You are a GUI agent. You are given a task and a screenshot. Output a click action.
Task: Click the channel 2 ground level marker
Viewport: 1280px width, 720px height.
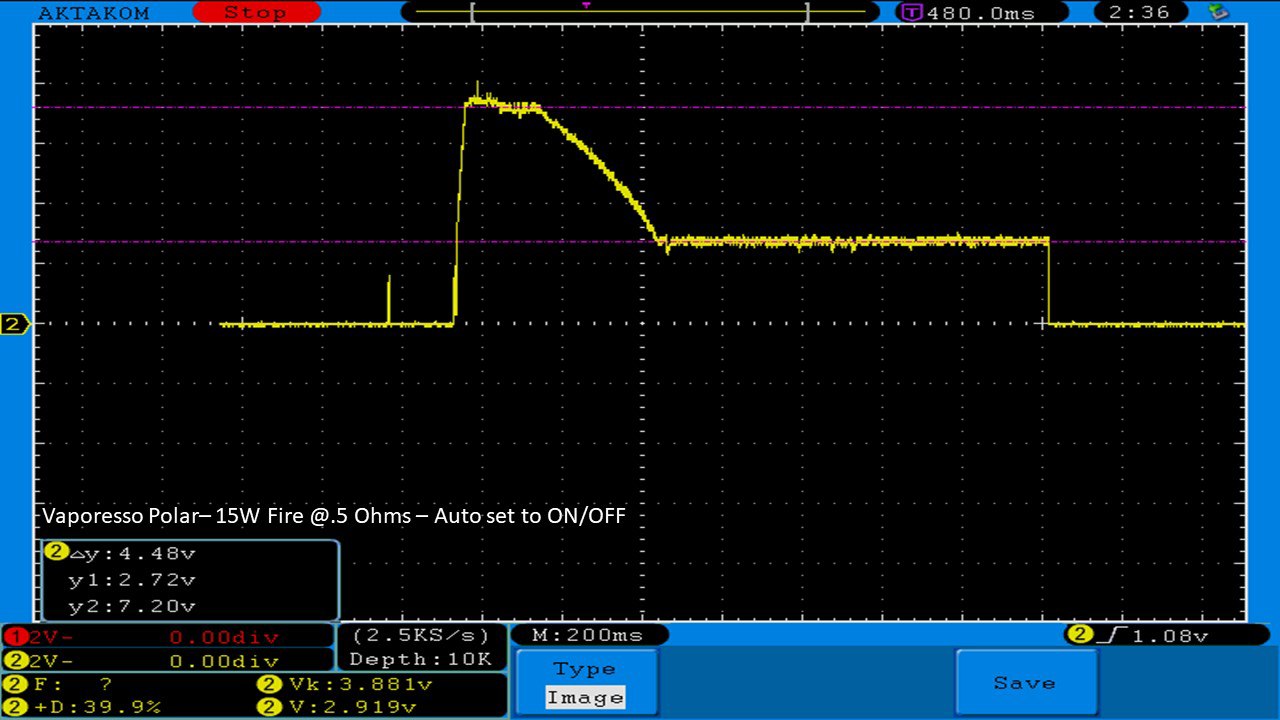point(15,324)
